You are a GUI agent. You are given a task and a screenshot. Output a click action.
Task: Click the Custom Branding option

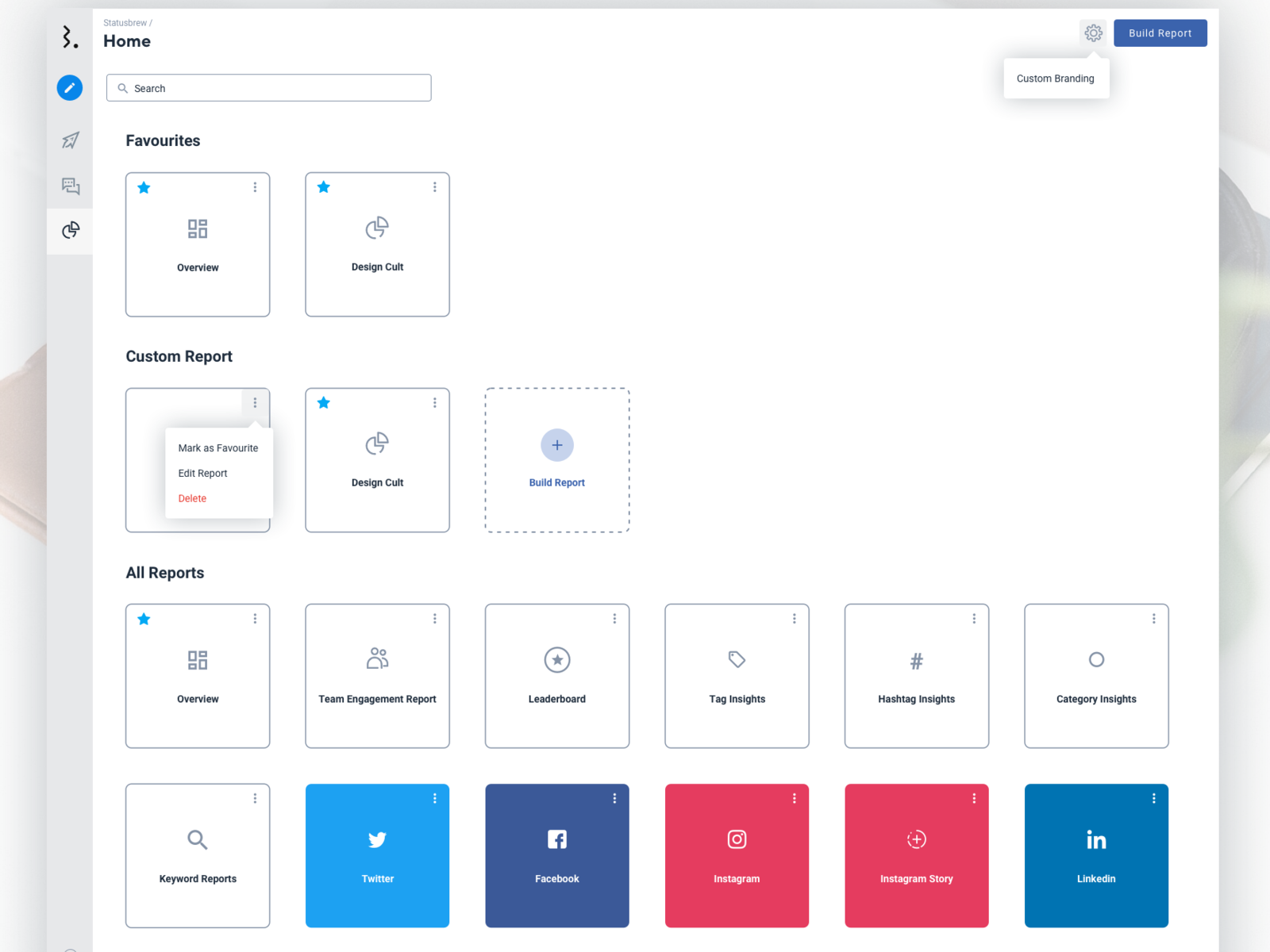(x=1056, y=78)
